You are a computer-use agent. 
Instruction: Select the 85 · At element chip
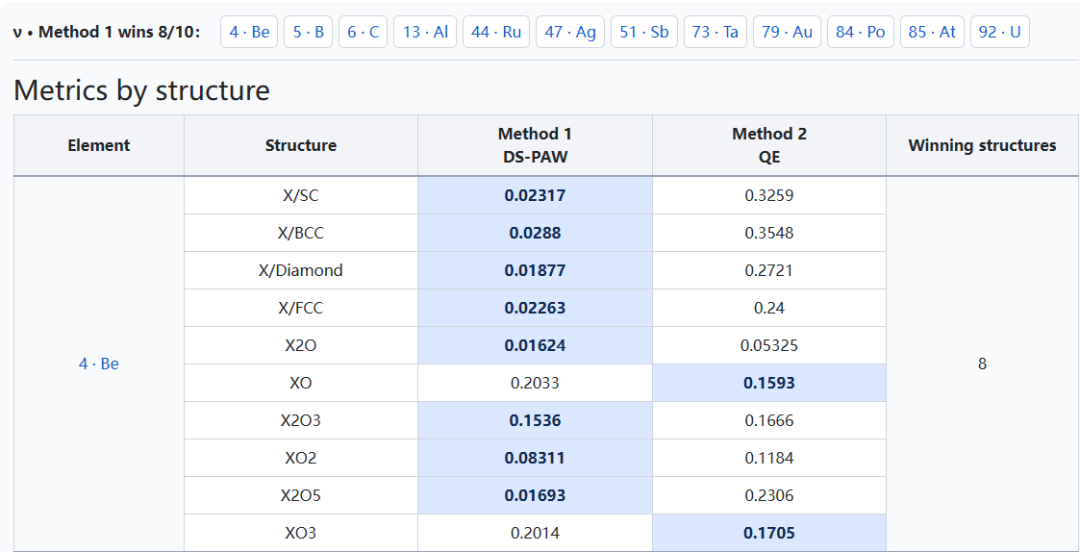click(x=932, y=32)
